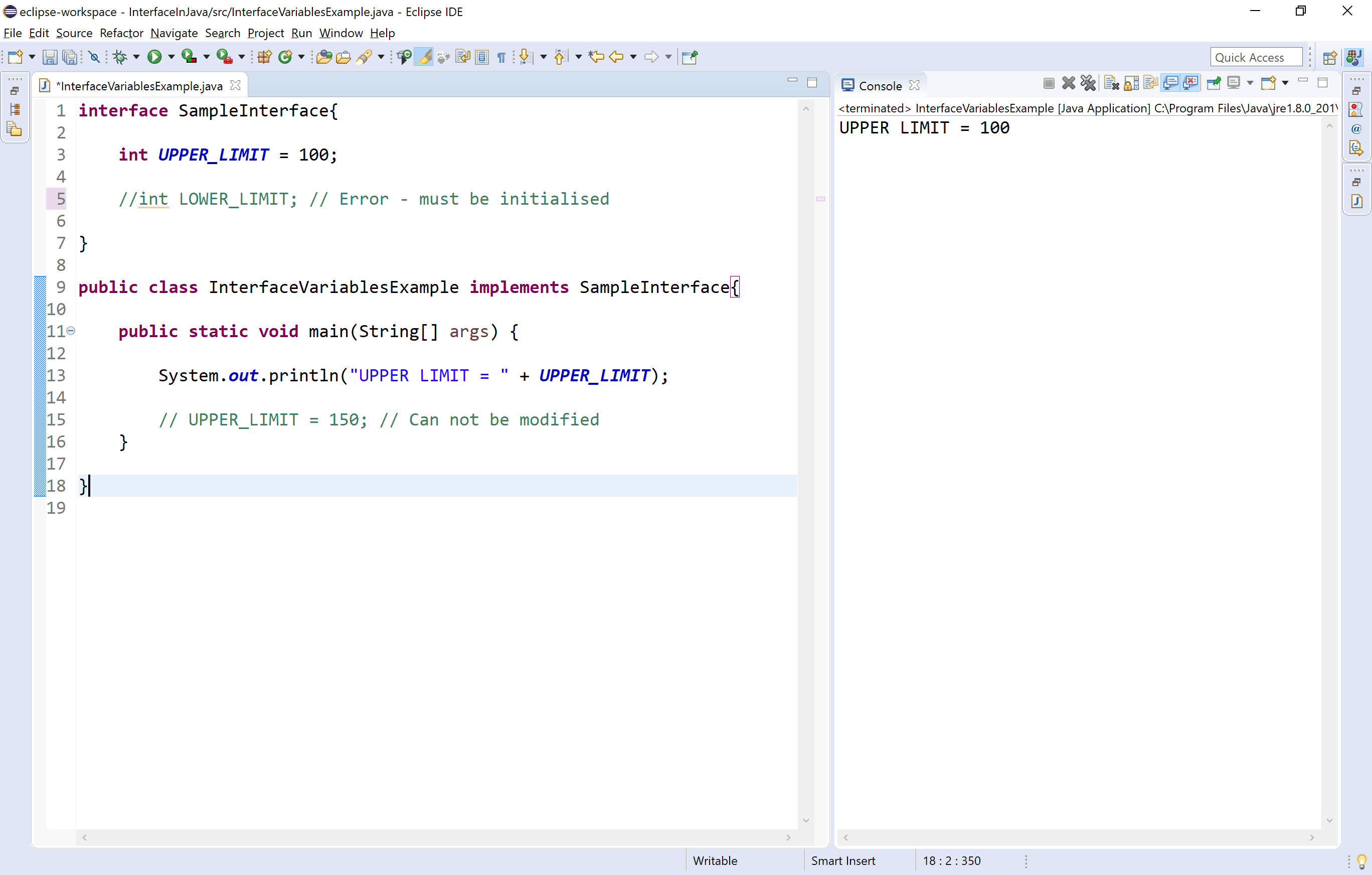The image size is (1372, 875).
Task: Collapse the main method code block
Action: click(71, 331)
